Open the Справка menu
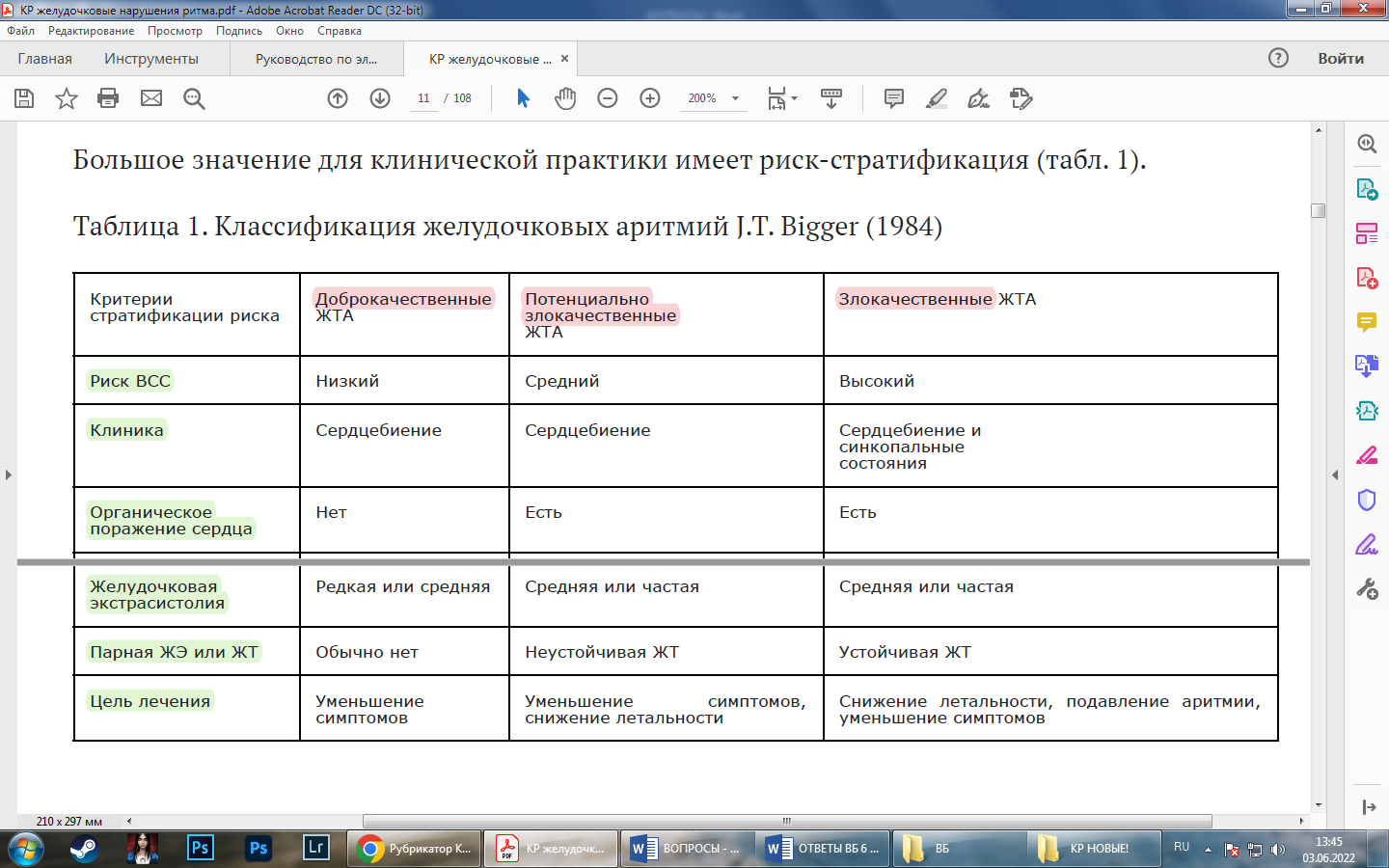The image size is (1389, 868). pyautogui.click(x=340, y=31)
